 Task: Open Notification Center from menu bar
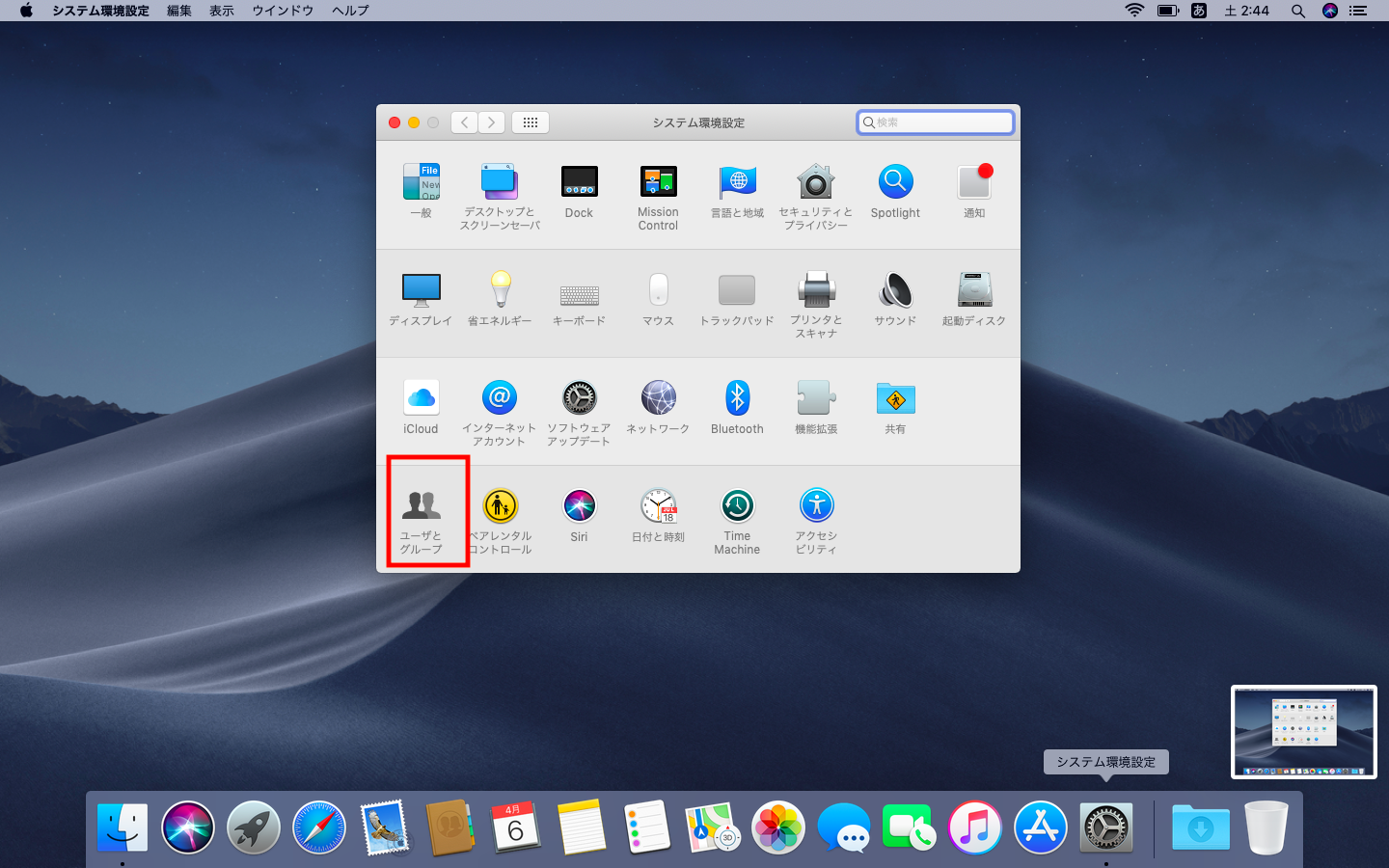(x=1358, y=11)
